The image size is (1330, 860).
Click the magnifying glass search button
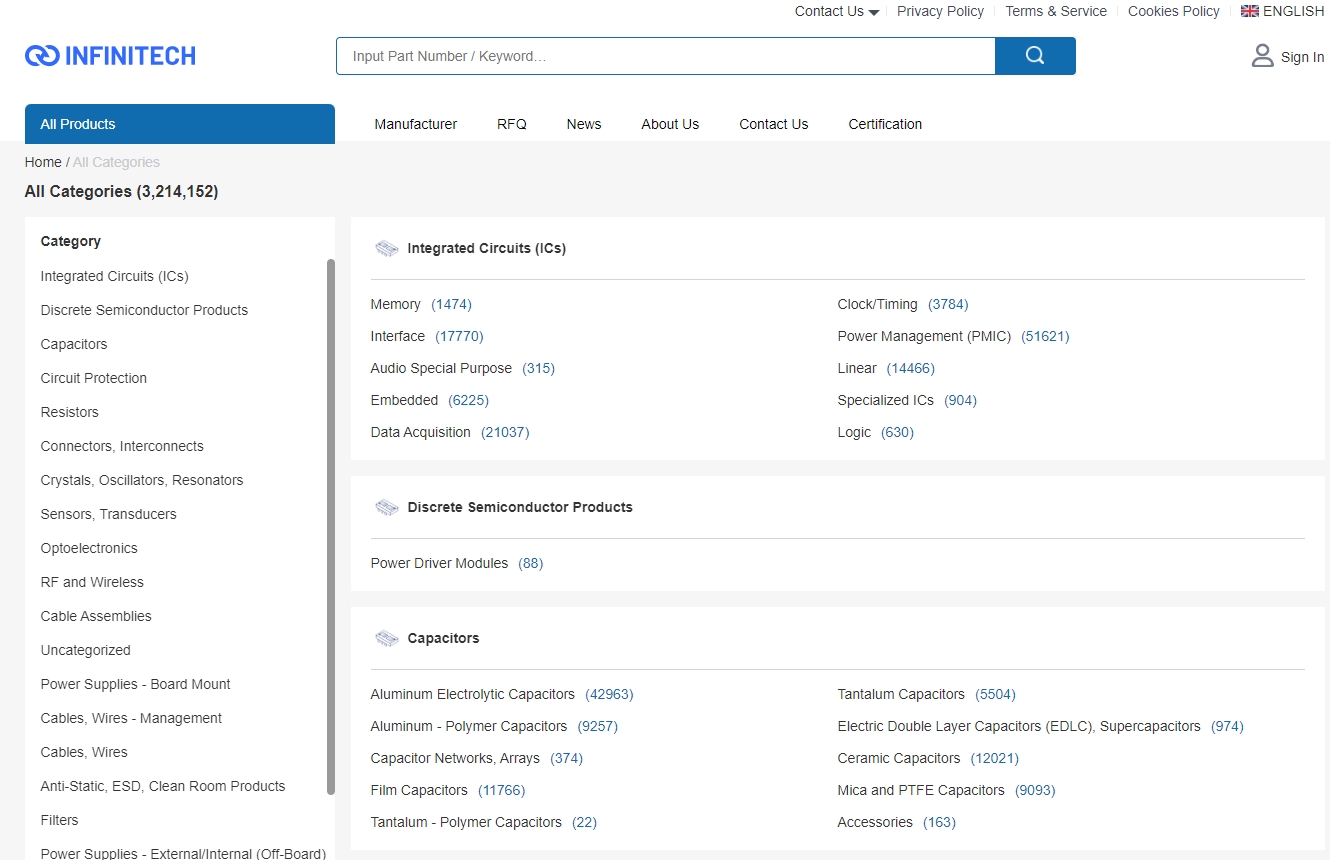point(1035,56)
